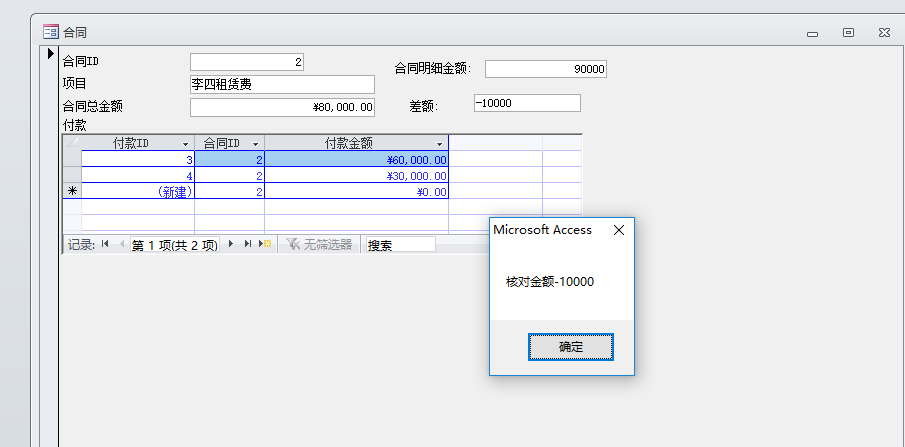
Task: Click the 差额 field showing -10000
Action: point(527,103)
